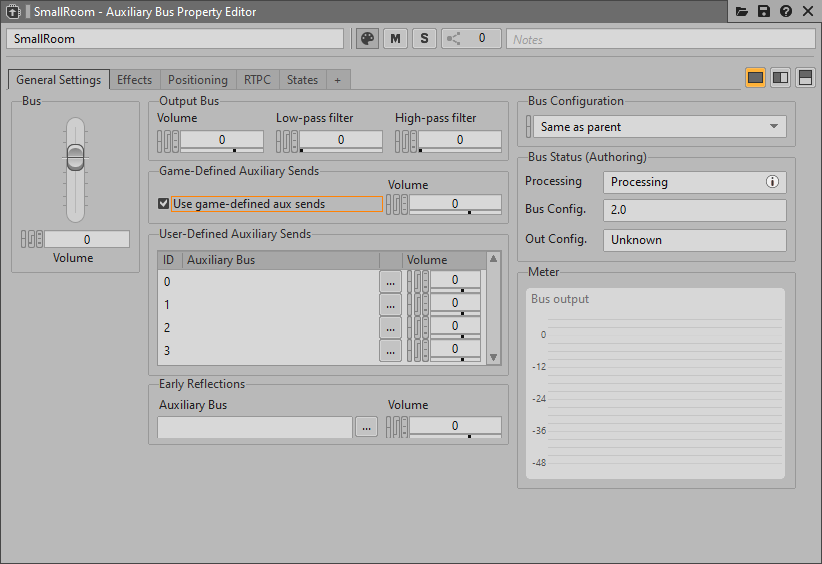This screenshot has height=564, width=822.
Task: Select the top-bottom split layout icon
Action: (805, 78)
